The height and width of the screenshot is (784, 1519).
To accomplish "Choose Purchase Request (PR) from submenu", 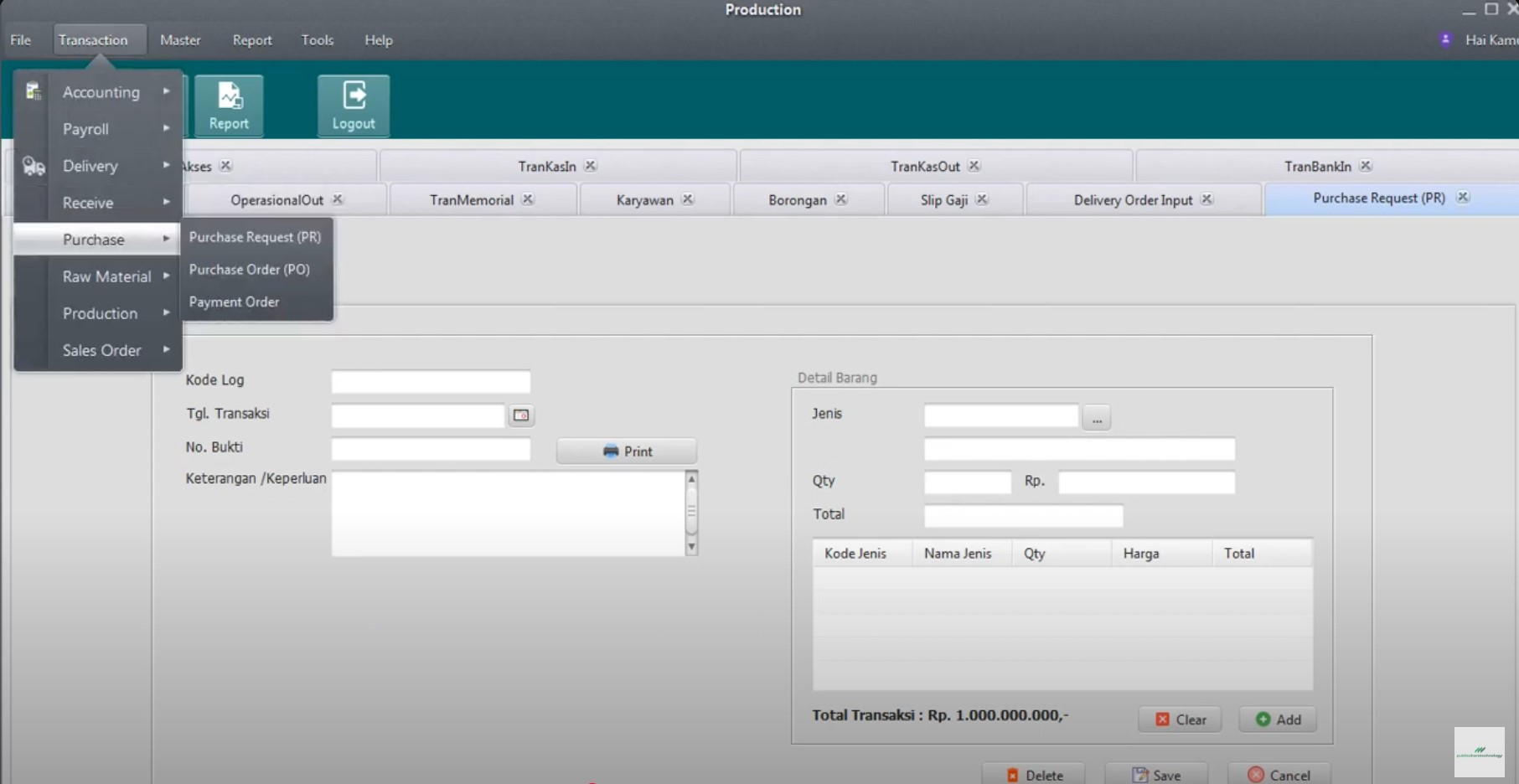I will [x=256, y=237].
